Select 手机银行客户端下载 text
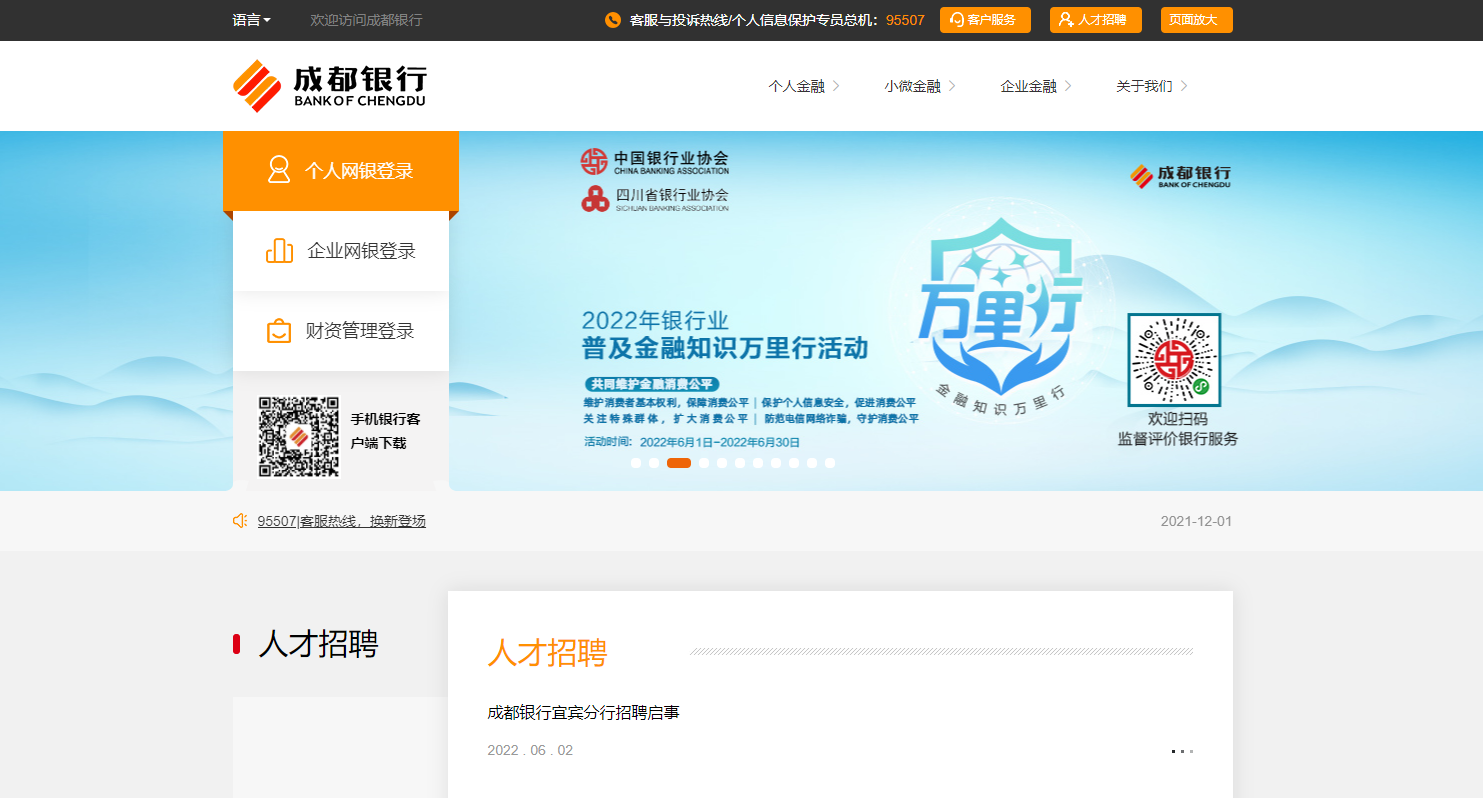 (385, 431)
